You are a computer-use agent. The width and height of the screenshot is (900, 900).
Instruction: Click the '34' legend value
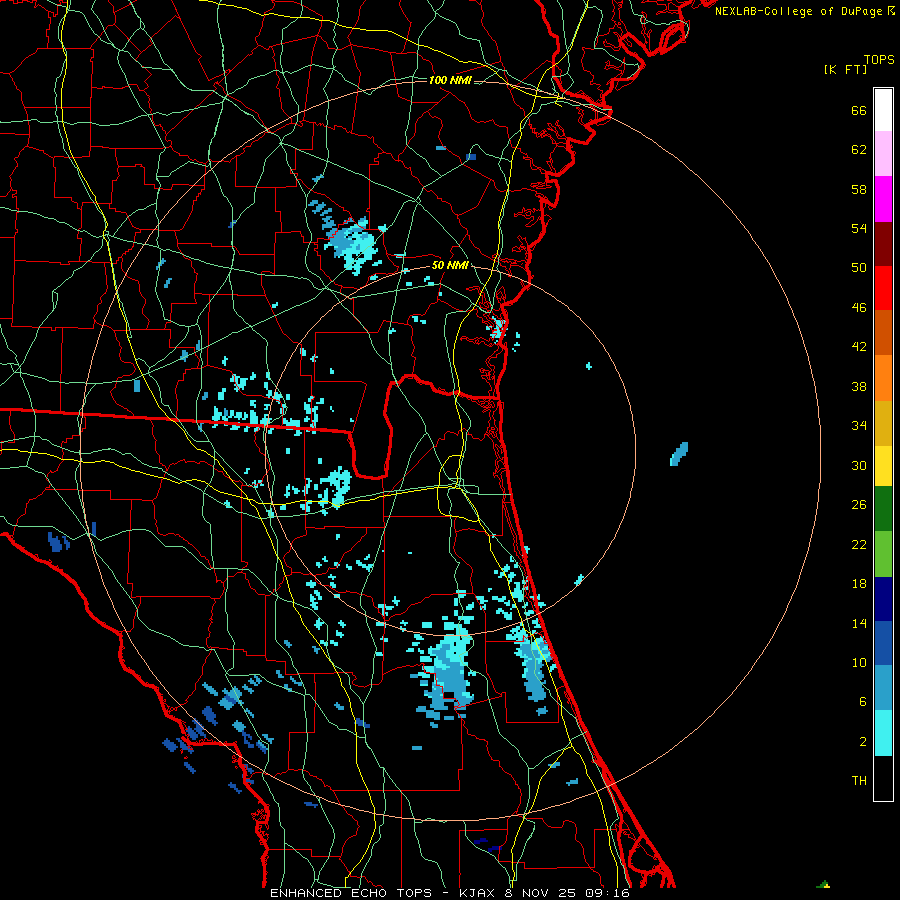click(859, 426)
